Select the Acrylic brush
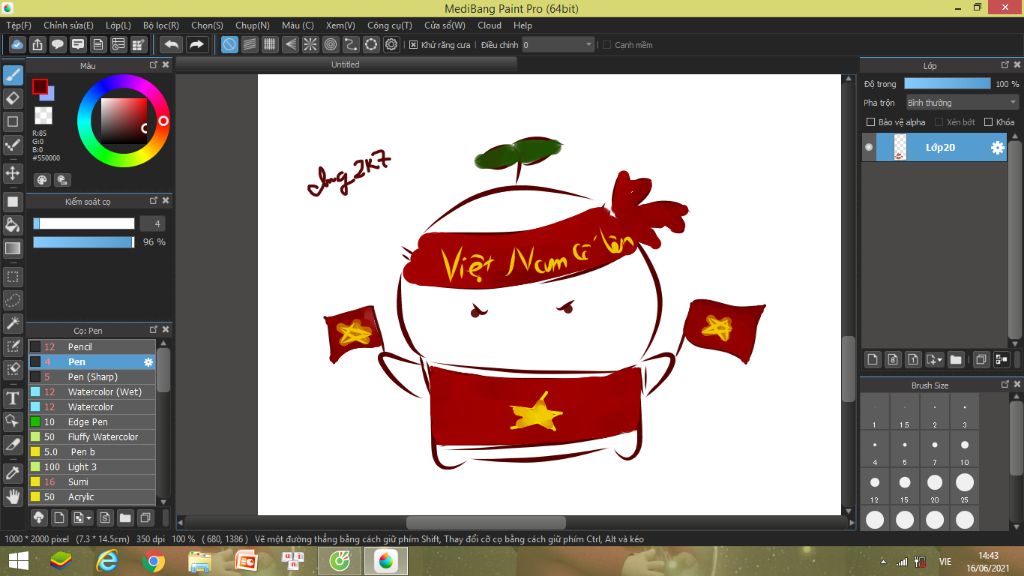This screenshot has height=576, width=1024. click(x=92, y=497)
